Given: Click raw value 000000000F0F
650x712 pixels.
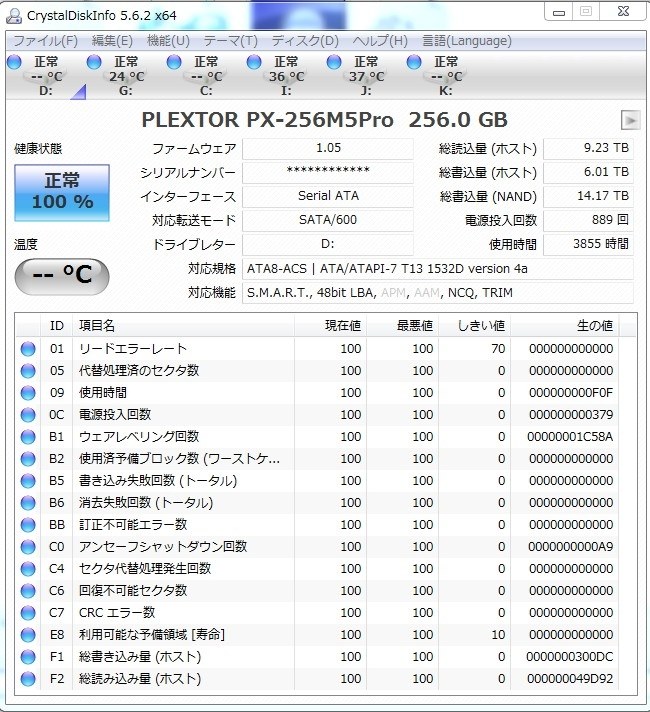Looking at the screenshot, I should point(571,393).
